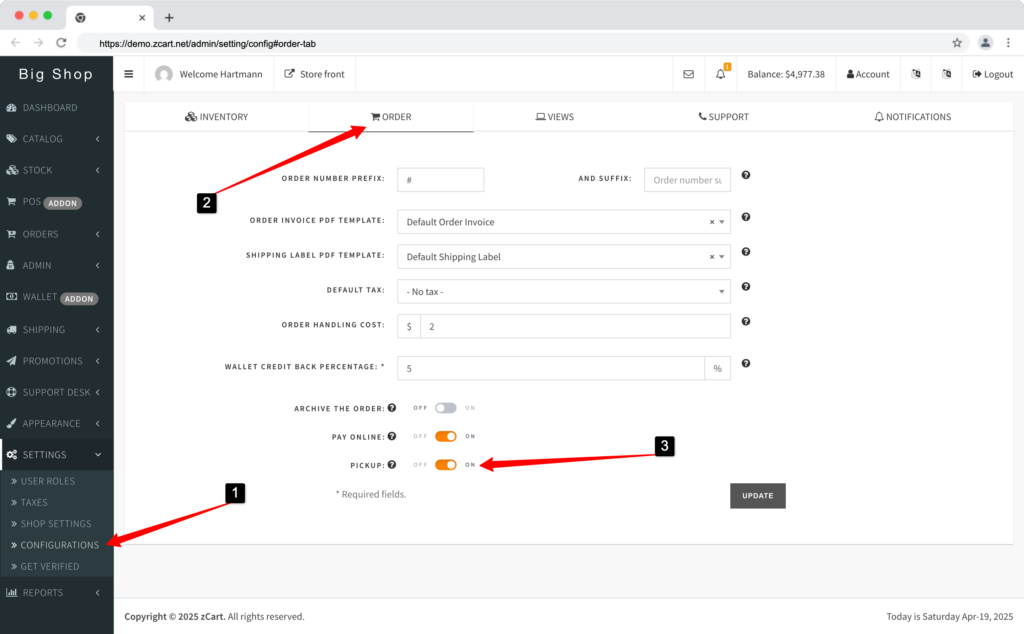
Task: Switch to the Inventory tab
Action: tap(216, 116)
